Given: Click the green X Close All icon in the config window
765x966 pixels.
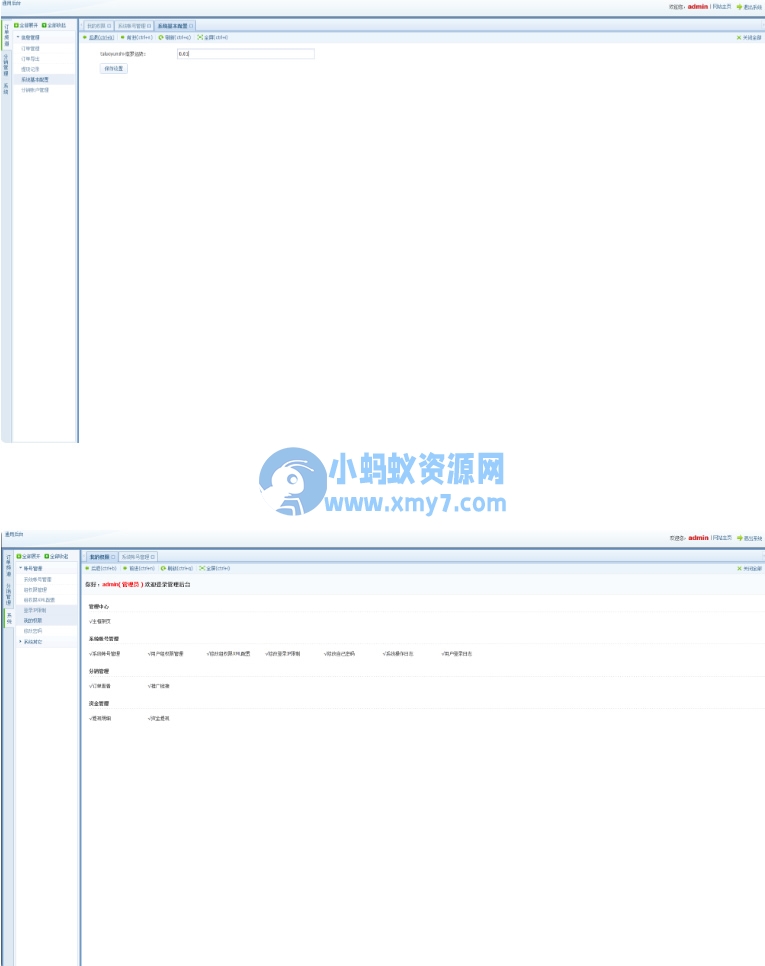Looking at the screenshot, I should pyautogui.click(x=739, y=38).
